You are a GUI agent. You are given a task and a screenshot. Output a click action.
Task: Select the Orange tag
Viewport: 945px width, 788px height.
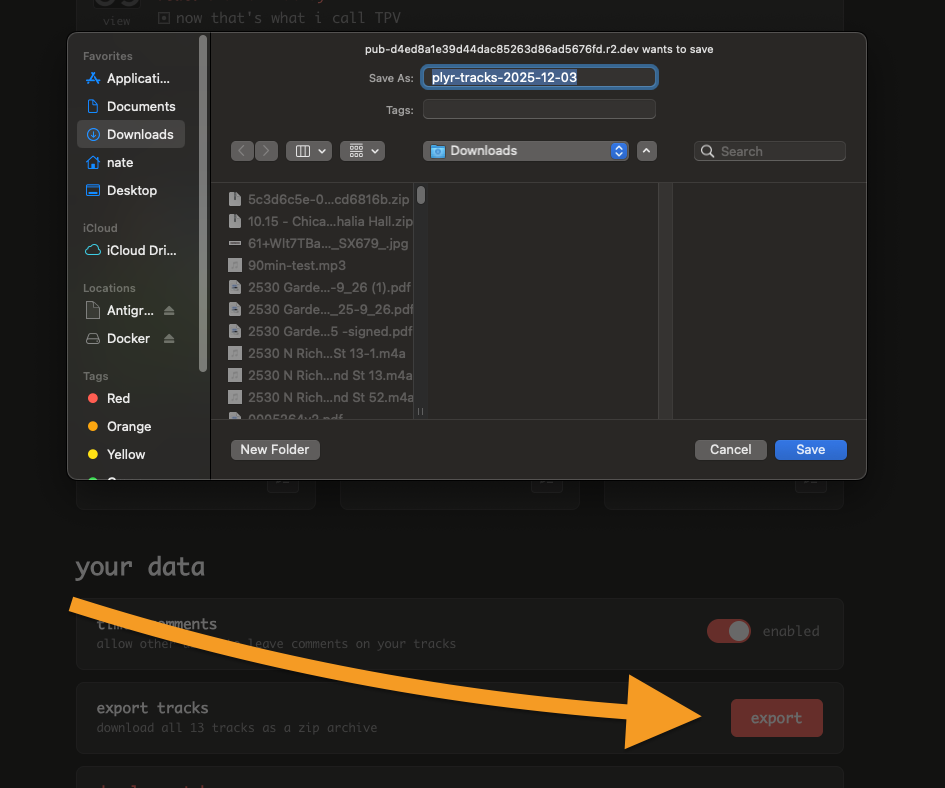tap(128, 426)
